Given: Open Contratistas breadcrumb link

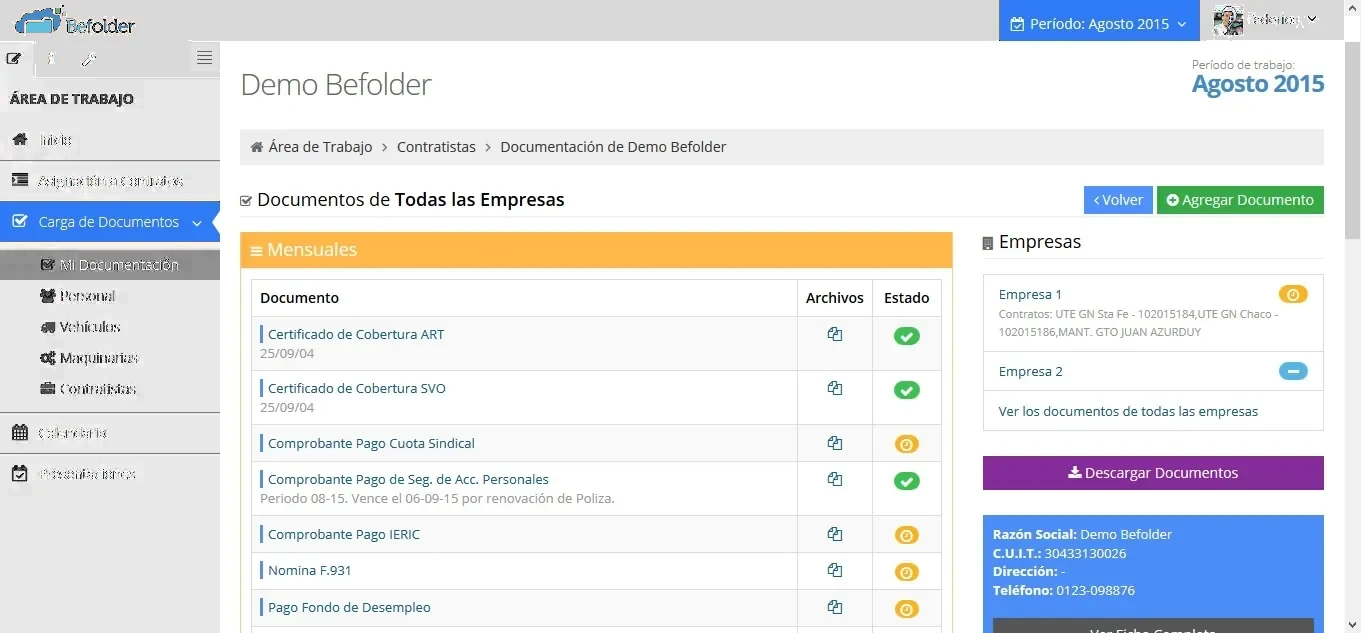Looking at the screenshot, I should (x=436, y=147).
